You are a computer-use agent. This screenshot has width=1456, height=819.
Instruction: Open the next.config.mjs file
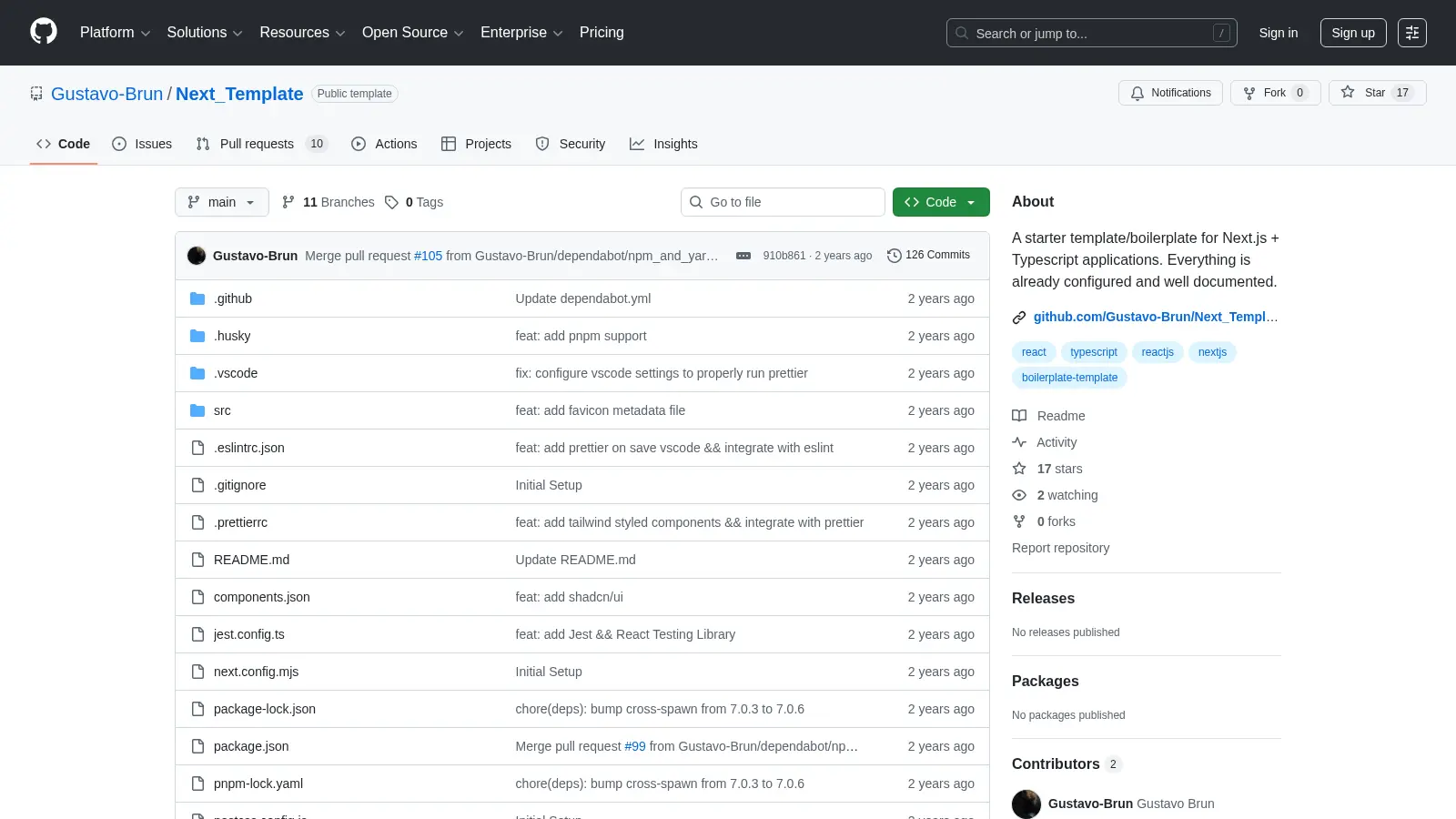(x=256, y=672)
